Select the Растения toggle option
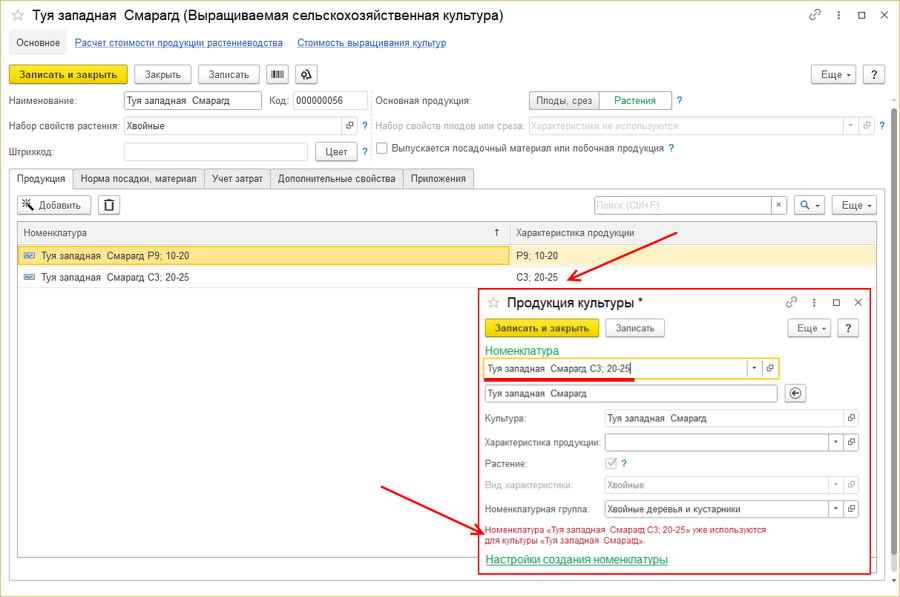Image resolution: width=900 pixels, height=597 pixels. (x=635, y=100)
